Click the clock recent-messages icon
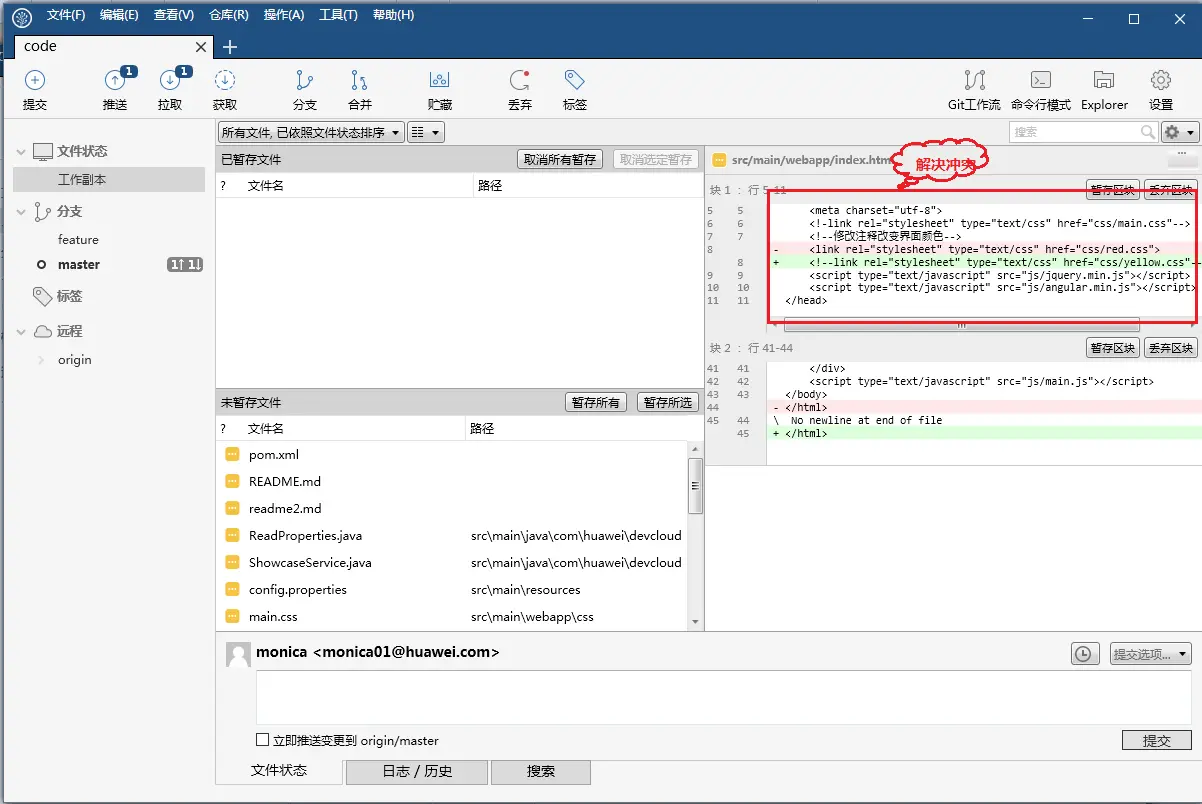 pos(1083,654)
